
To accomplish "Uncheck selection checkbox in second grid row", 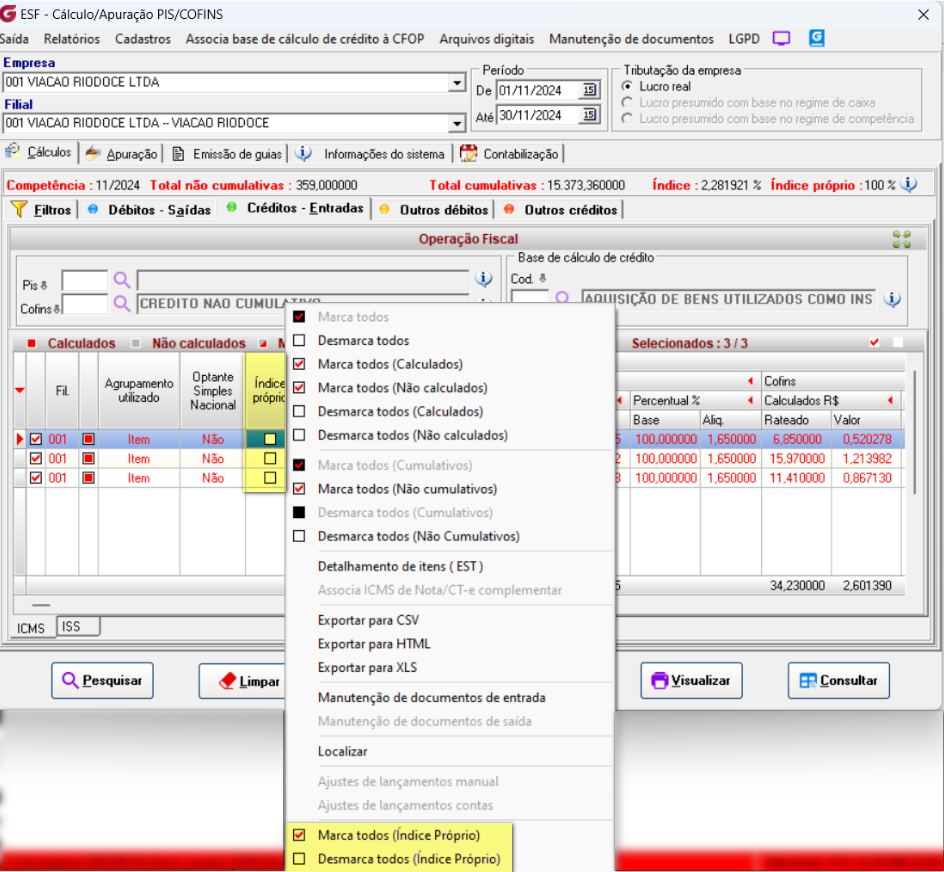I will 36,459.
